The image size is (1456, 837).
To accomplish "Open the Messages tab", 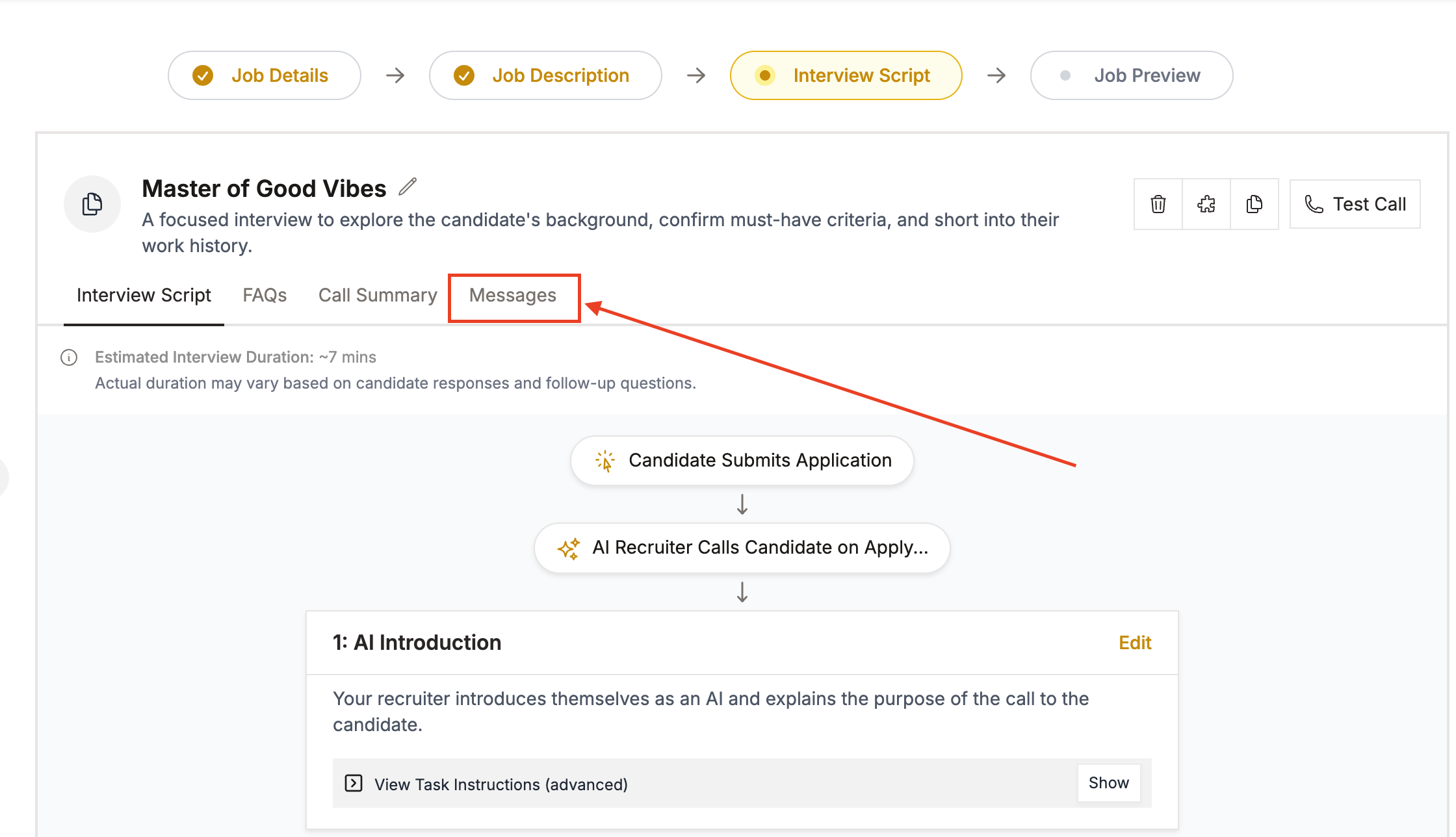I will point(513,296).
